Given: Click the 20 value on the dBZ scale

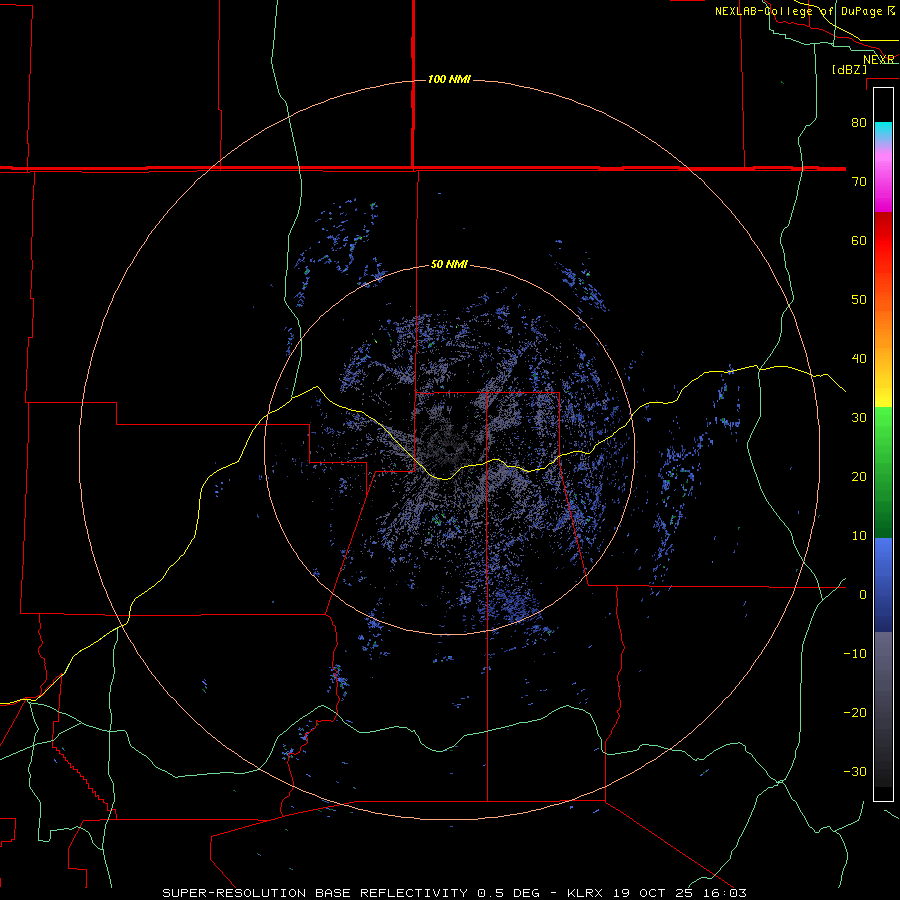Looking at the screenshot, I should [x=859, y=476].
